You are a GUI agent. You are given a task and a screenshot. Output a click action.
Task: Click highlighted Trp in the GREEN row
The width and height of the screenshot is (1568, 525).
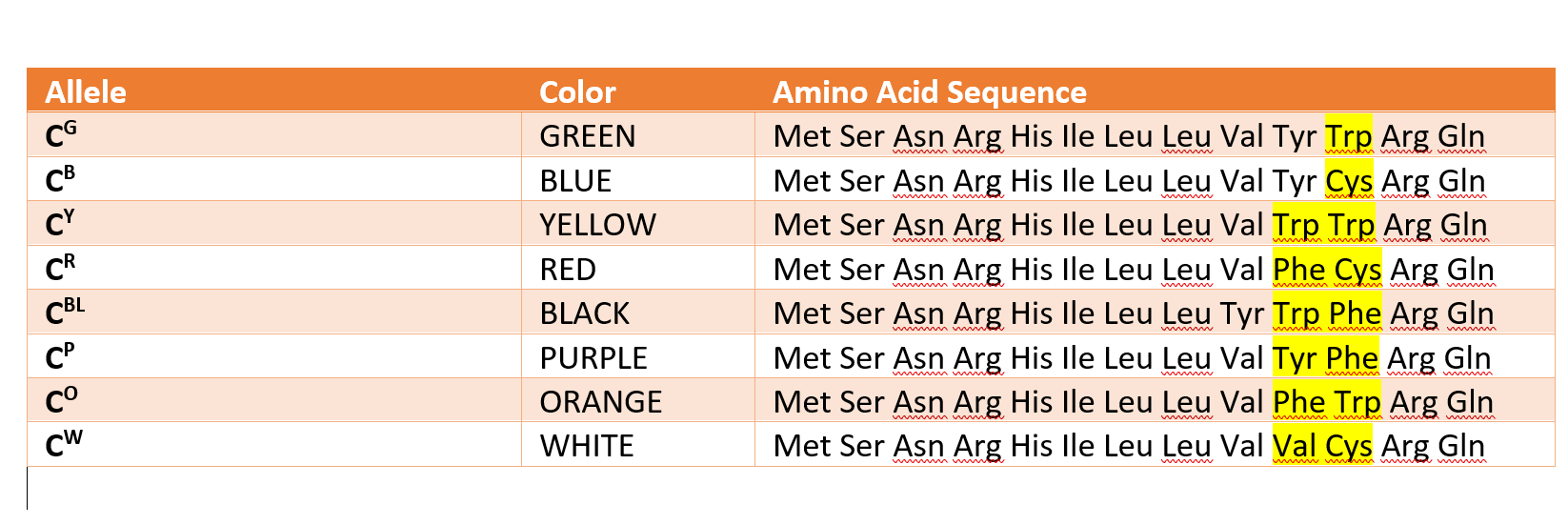[x=1348, y=136]
